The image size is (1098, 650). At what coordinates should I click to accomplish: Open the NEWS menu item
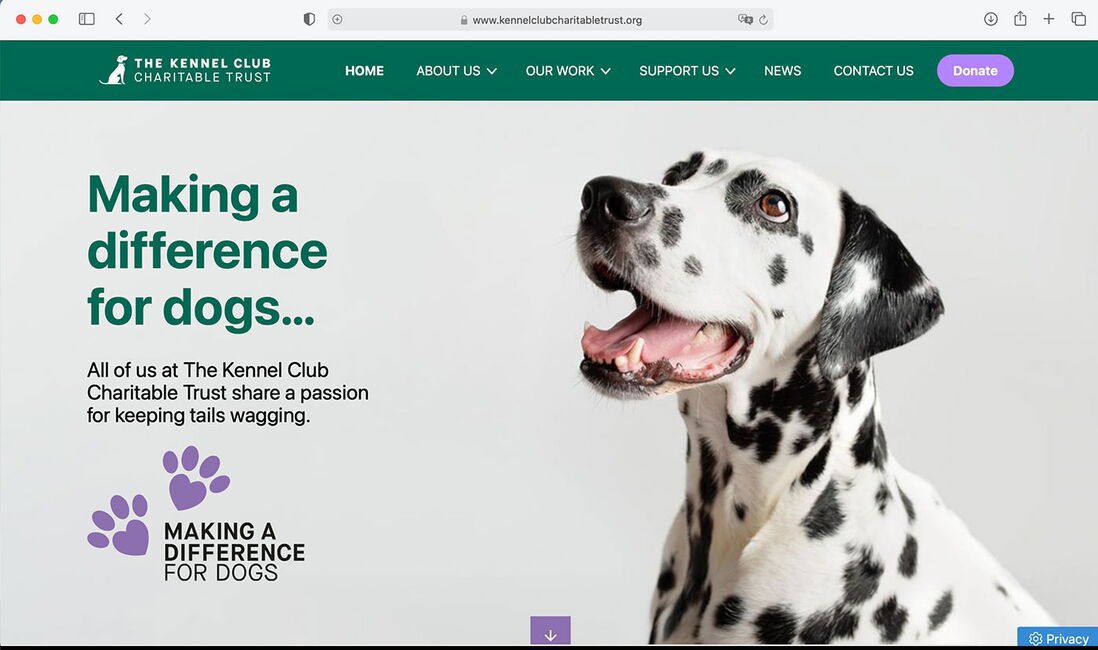pyautogui.click(x=782, y=71)
